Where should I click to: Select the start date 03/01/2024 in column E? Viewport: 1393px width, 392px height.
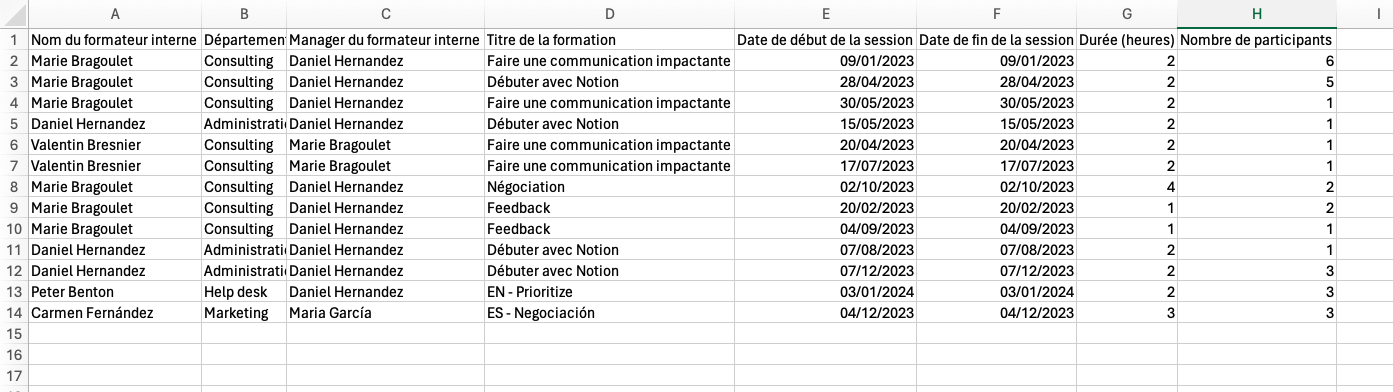(x=825, y=292)
